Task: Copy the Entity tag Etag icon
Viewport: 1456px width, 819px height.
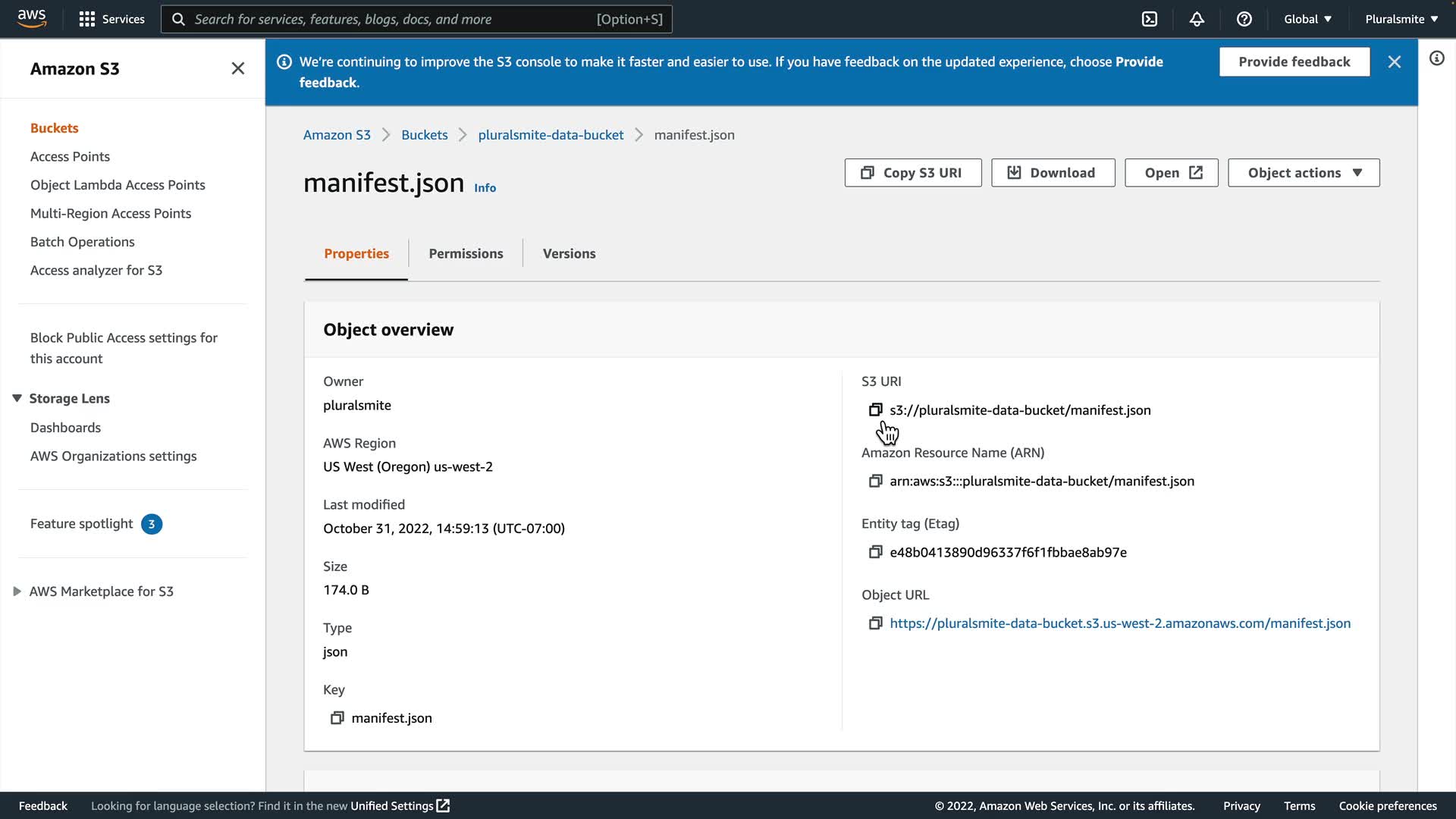Action: (875, 552)
